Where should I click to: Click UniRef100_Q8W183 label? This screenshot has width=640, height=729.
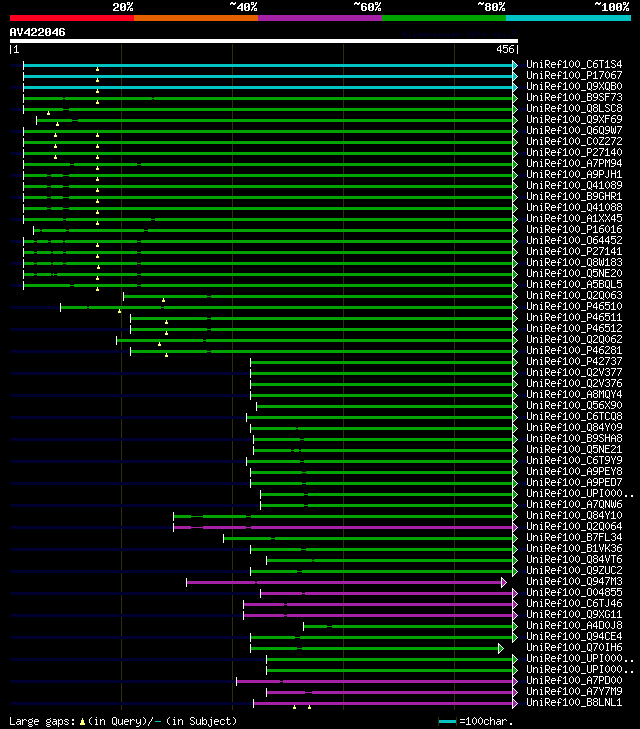click(x=574, y=263)
